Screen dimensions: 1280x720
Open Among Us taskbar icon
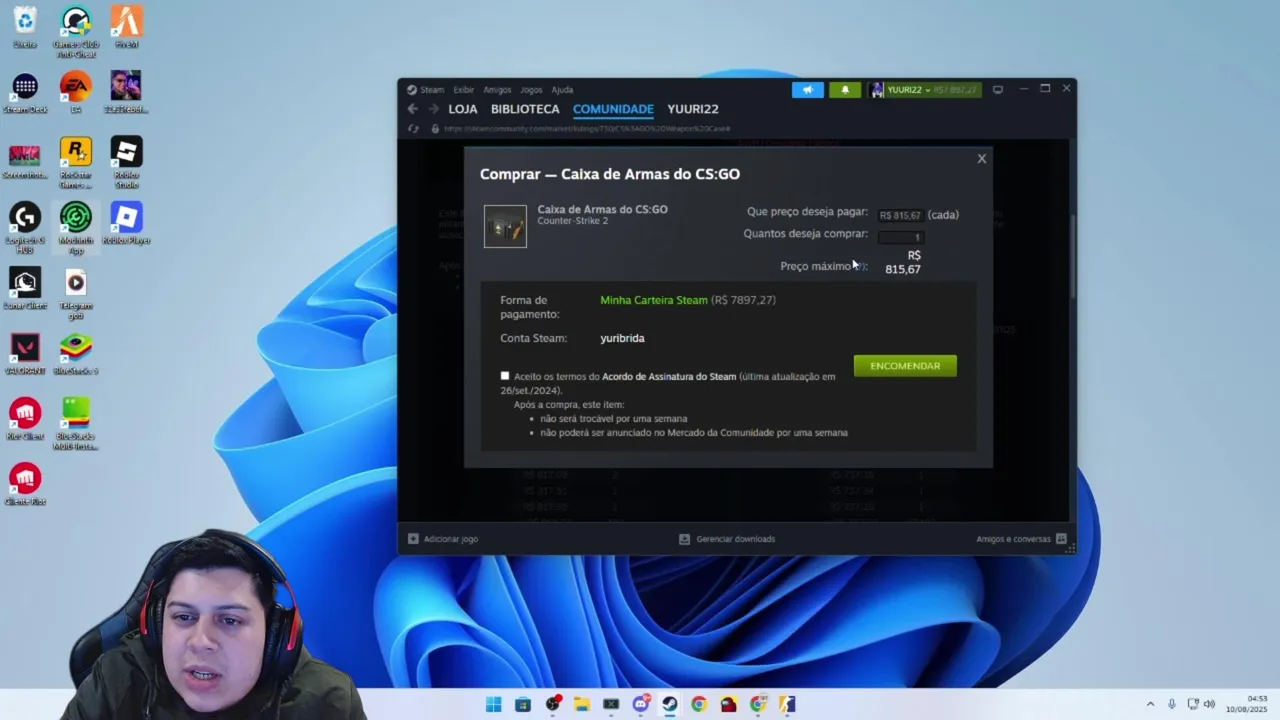(x=729, y=704)
